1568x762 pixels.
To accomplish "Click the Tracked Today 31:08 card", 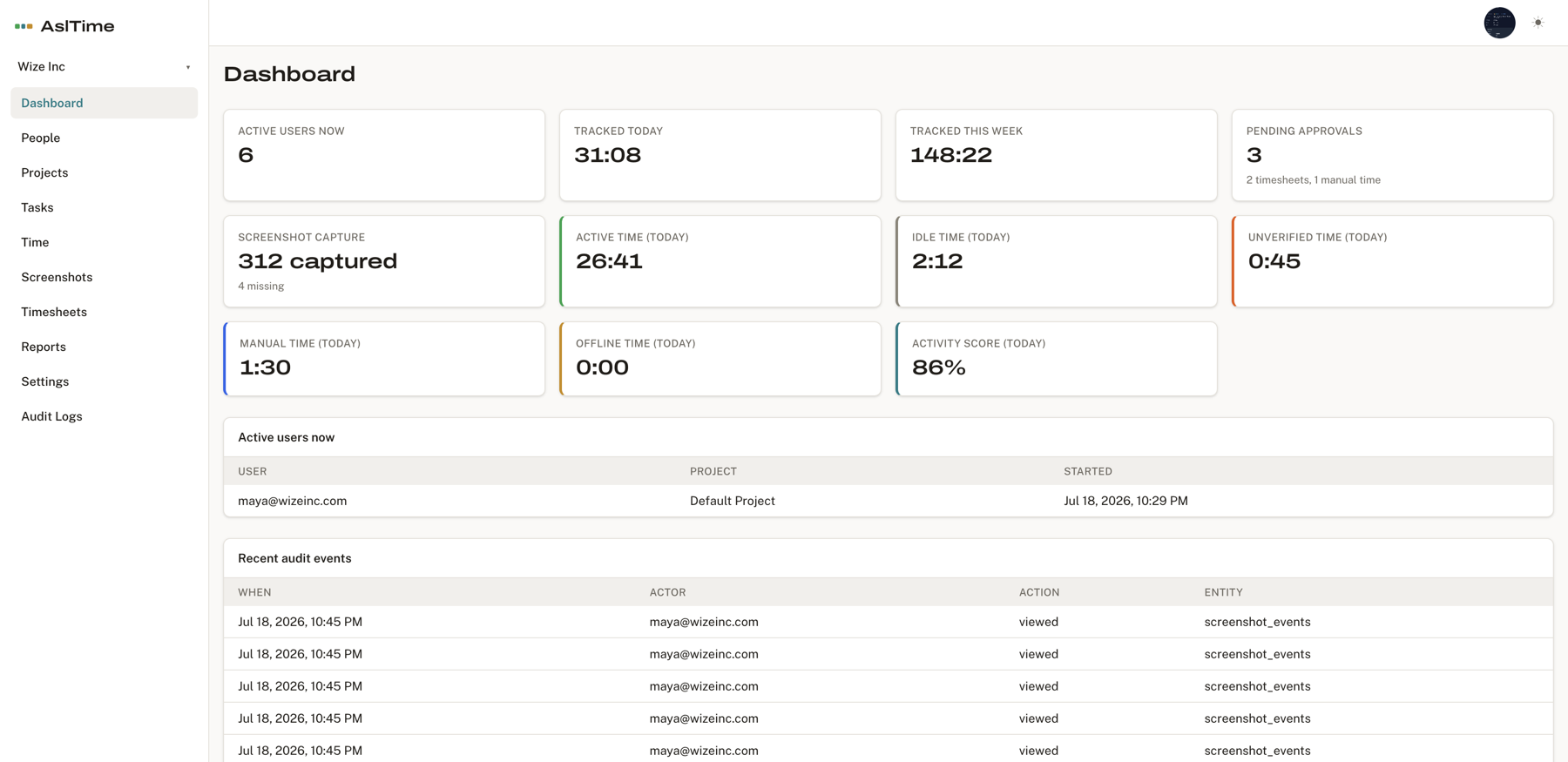I will click(720, 155).
